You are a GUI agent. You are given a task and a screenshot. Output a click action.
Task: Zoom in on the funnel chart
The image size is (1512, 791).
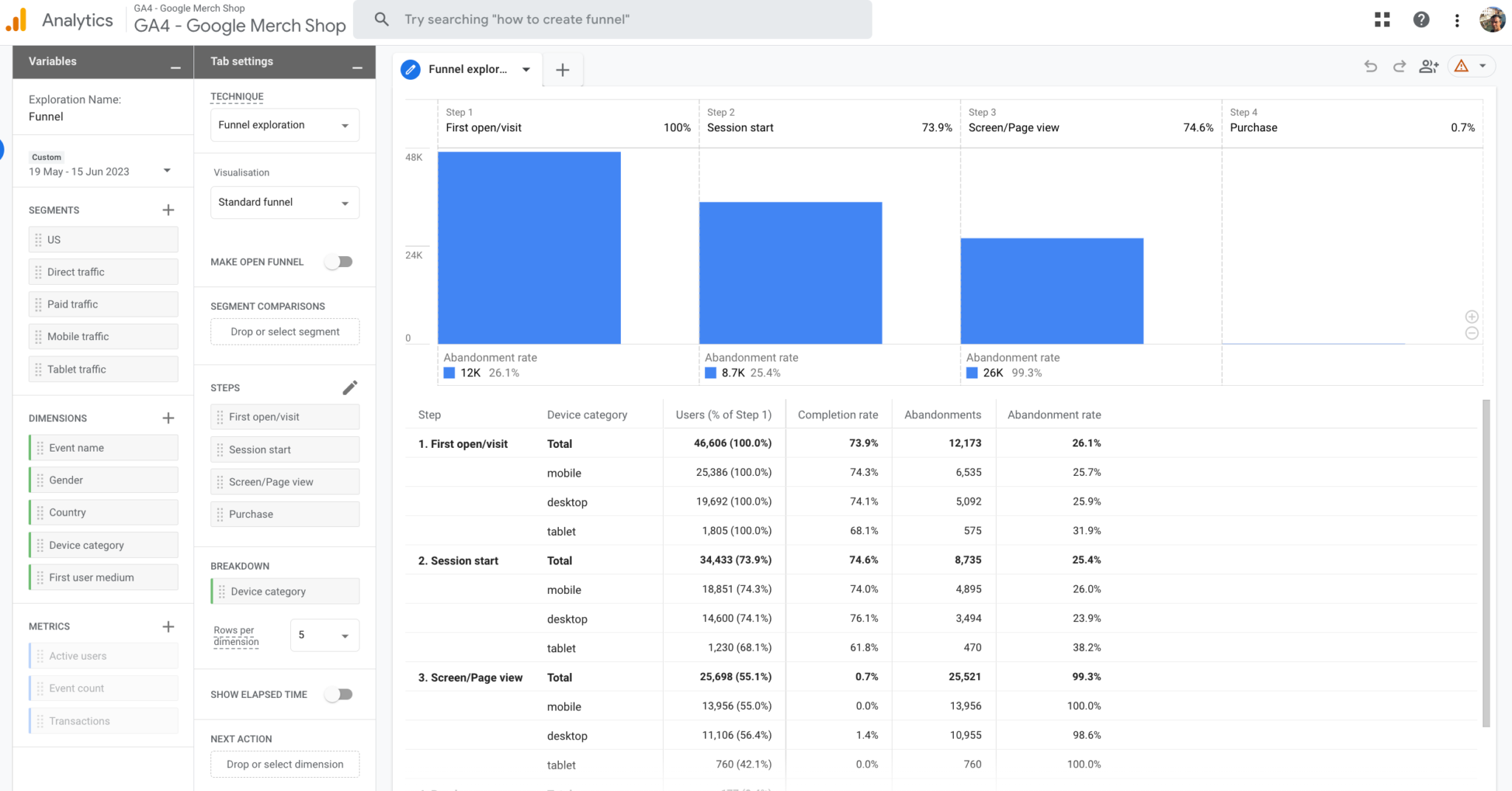[x=1472, y=317]
